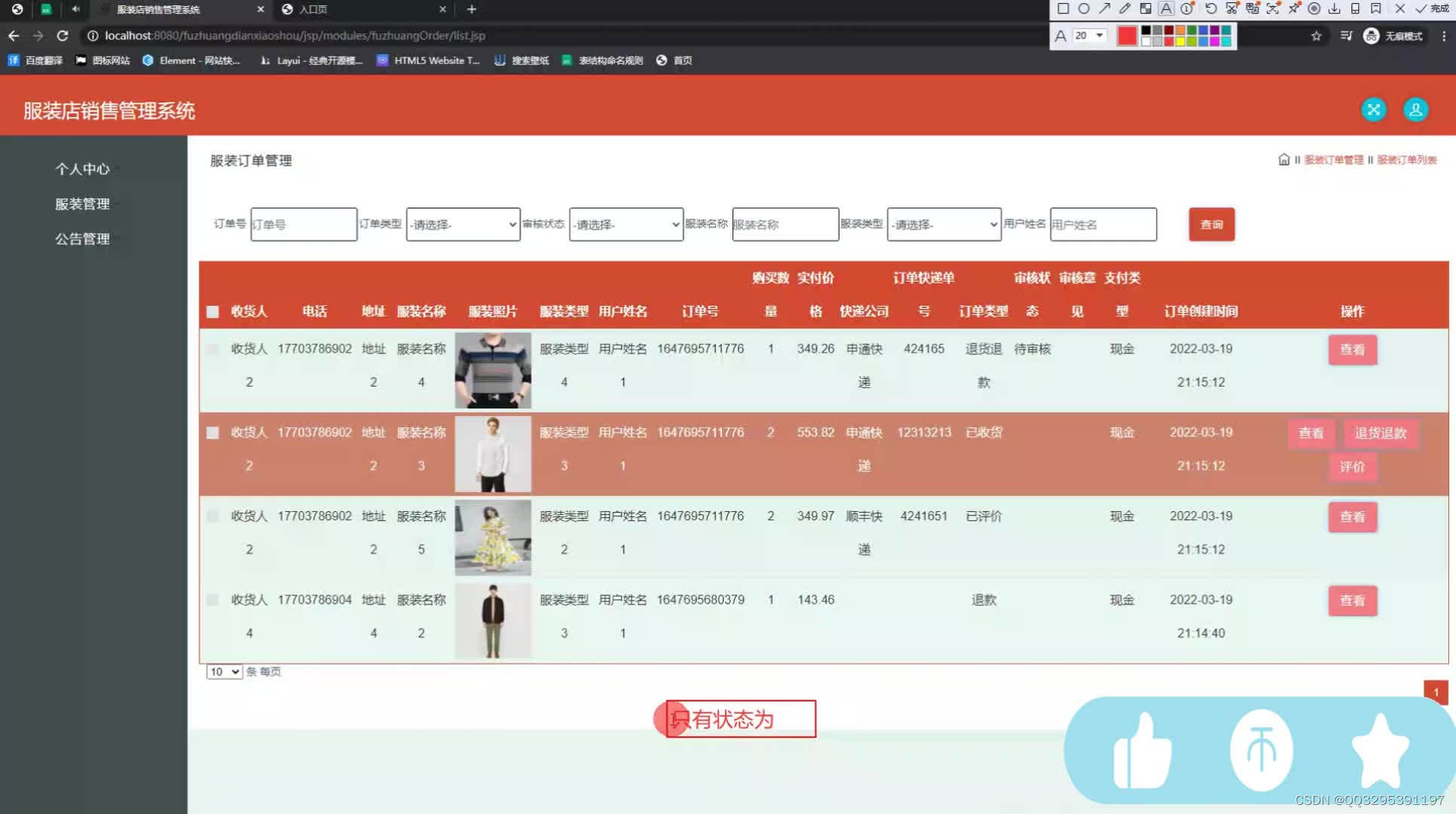Click the 退货退款 button
1456x814 pixels.
click(x=1380, y=433)
